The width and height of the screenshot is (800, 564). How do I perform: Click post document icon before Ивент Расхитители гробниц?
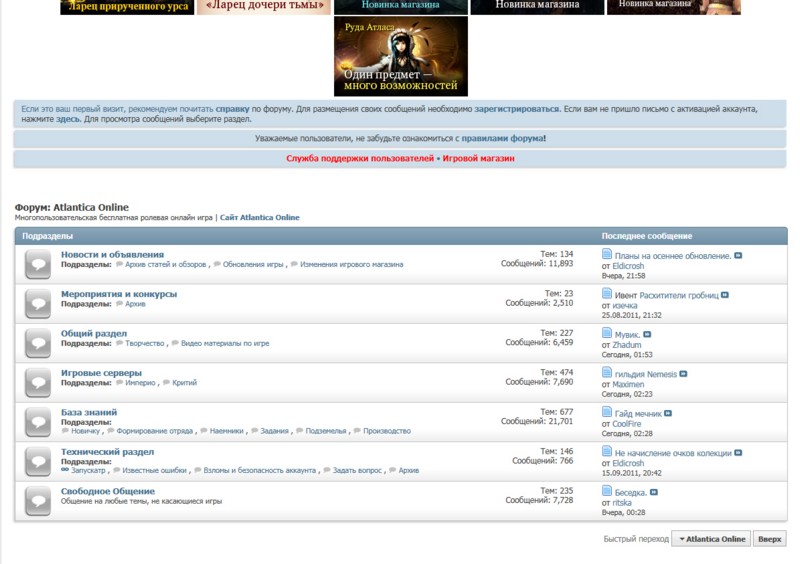click(x=607, y=295)
